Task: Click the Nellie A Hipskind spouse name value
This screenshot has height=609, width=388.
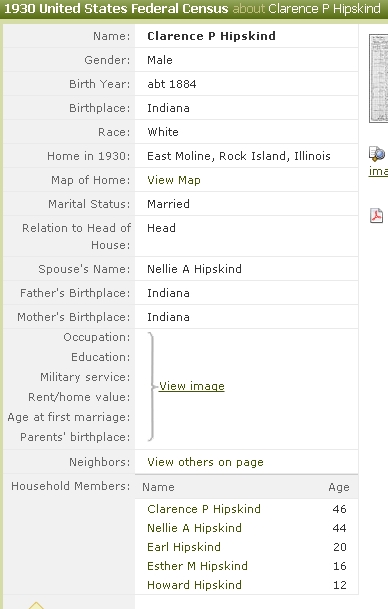Action: point(194,269)
